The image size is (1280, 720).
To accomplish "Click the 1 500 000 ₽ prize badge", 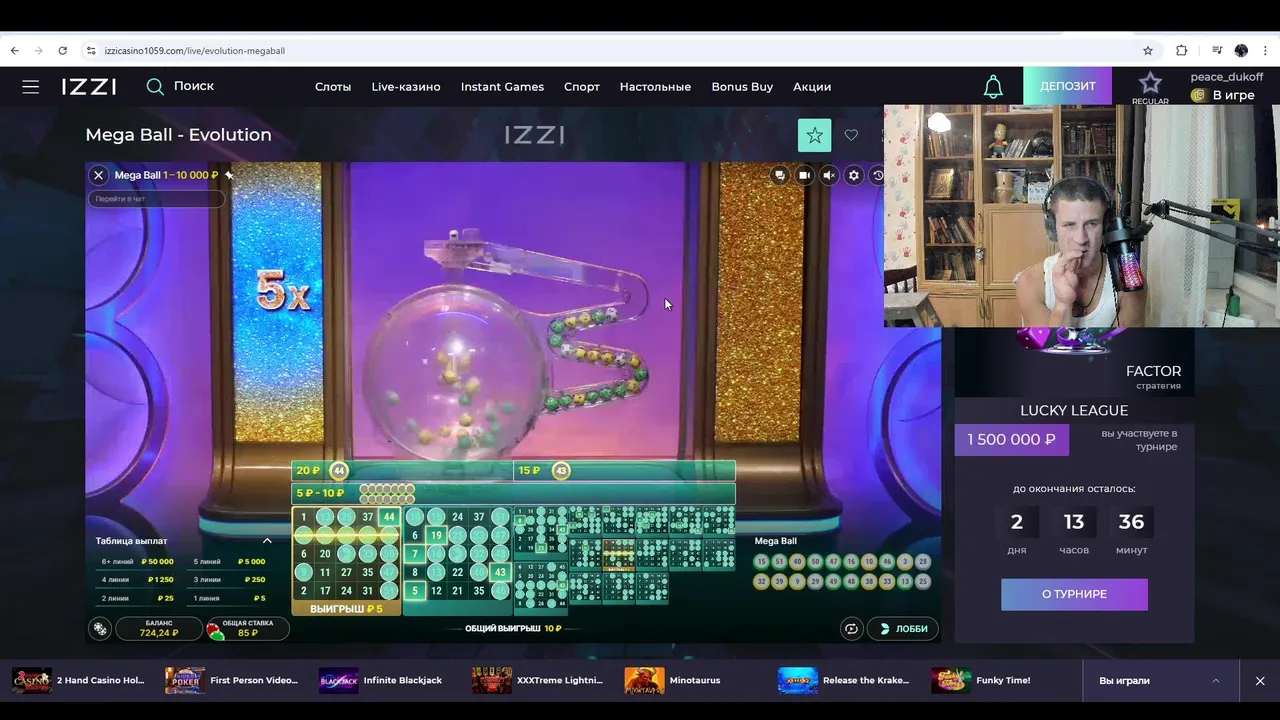I will [x=1011, y=439].
